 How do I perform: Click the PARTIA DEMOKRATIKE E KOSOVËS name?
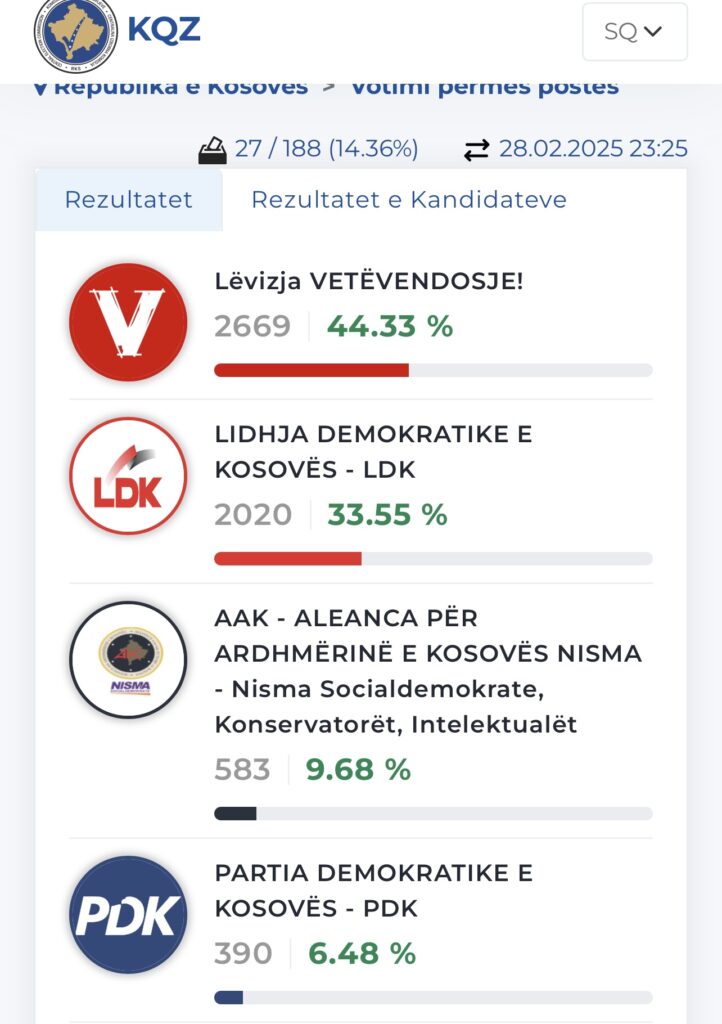point(373,890)
